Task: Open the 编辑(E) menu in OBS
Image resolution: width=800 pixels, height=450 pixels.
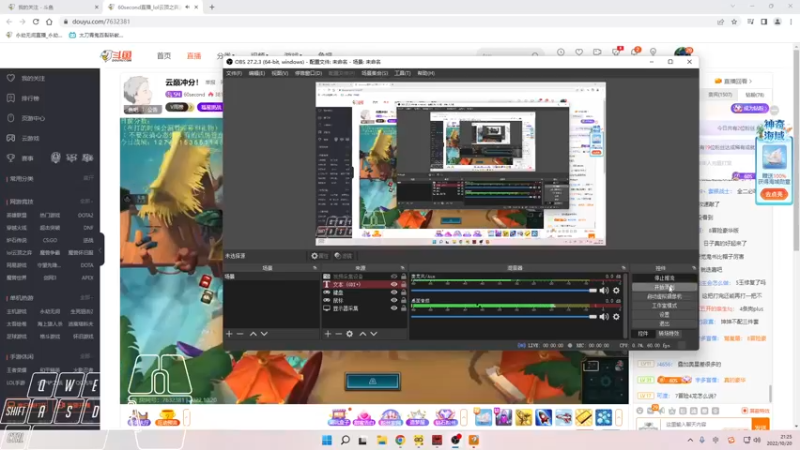Action: tap(256, 73)
